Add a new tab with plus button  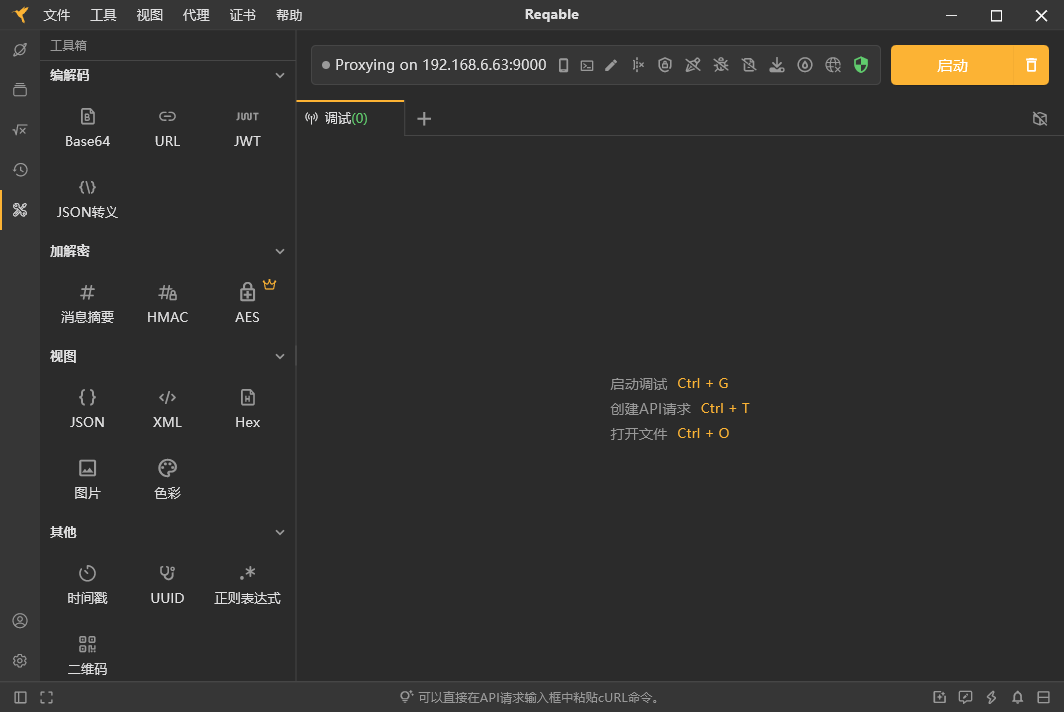pyautogui.click(x=424, y=119)
